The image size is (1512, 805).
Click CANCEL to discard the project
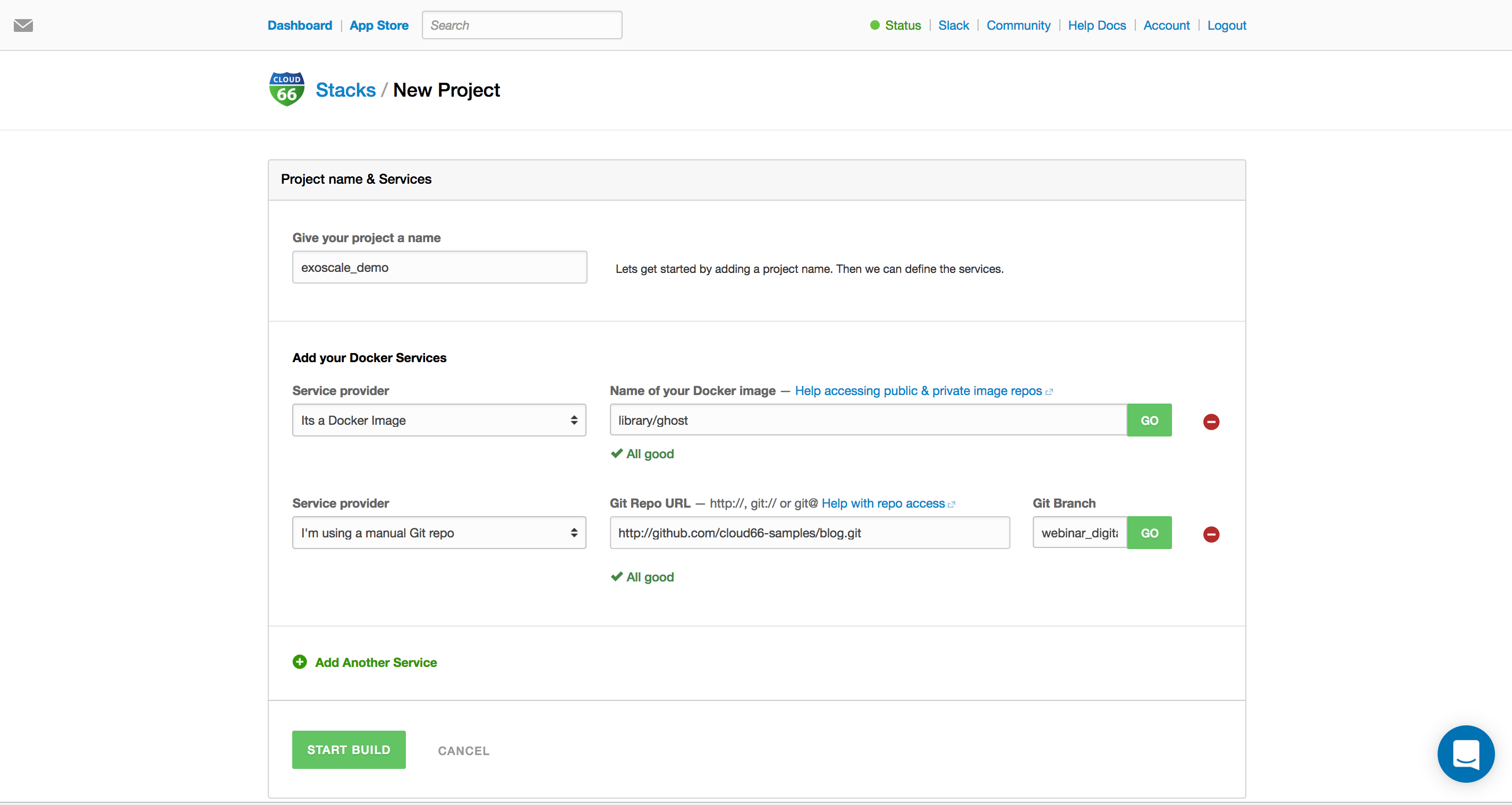click(463, 750)
